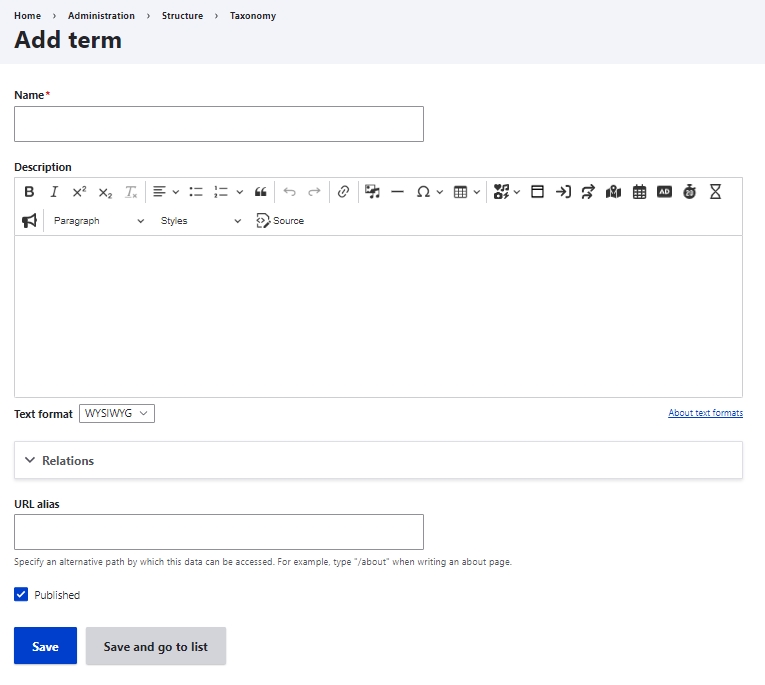Click the arrow-into-bracket icon
765x685 pixels.
click(x=563, y=192)
